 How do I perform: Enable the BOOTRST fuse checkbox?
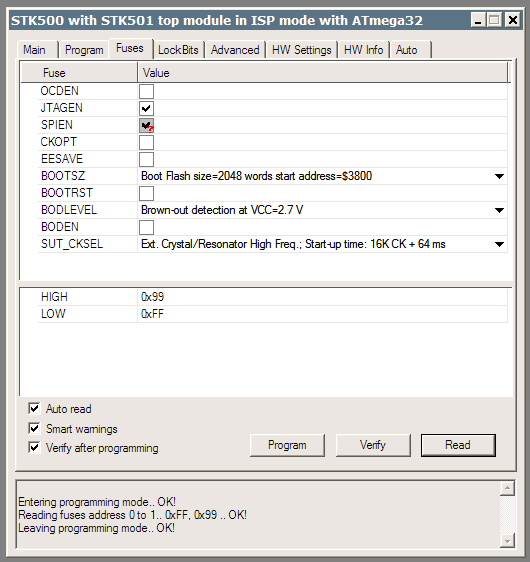[146, 193]
